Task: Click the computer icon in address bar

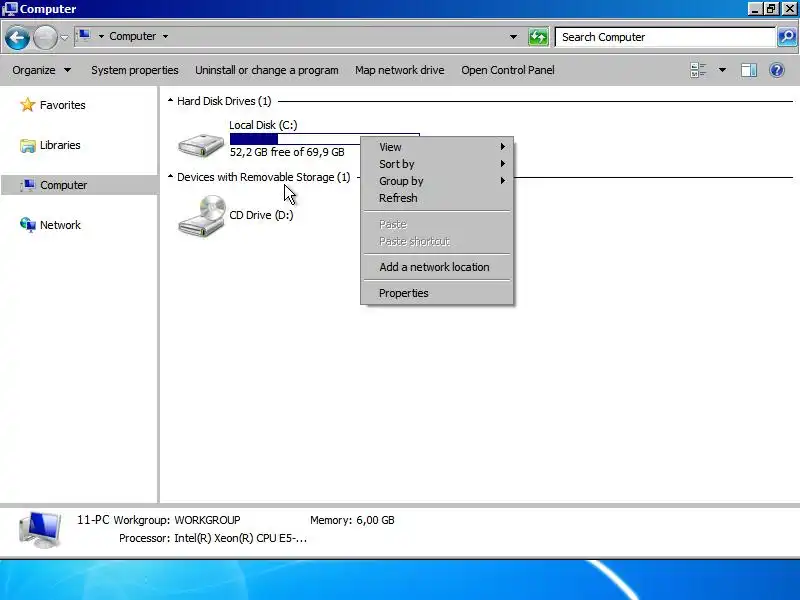Action: tap(85, 36)
